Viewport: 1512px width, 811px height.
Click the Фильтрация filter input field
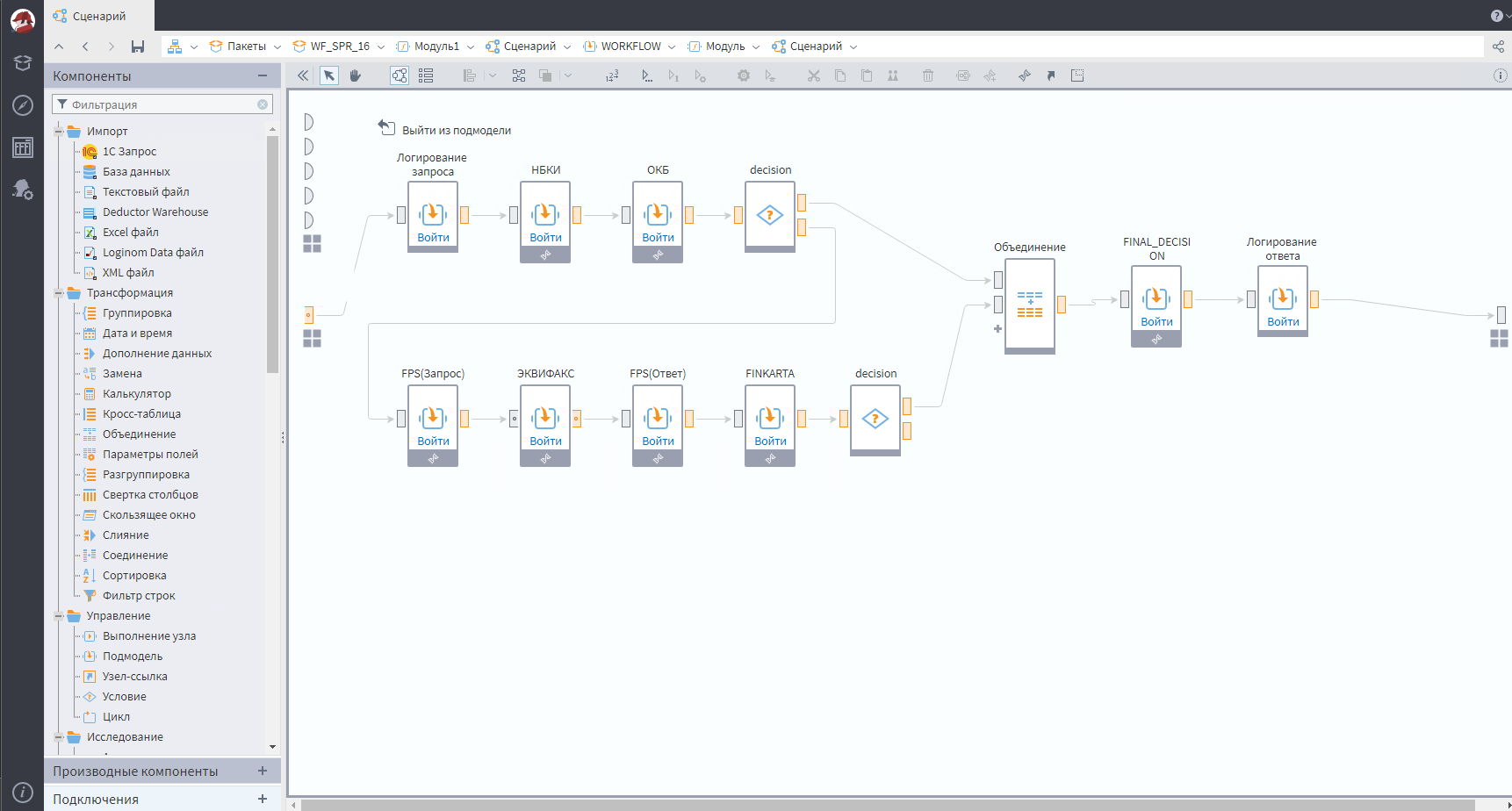pyautogui.click(x=162, y=104)
